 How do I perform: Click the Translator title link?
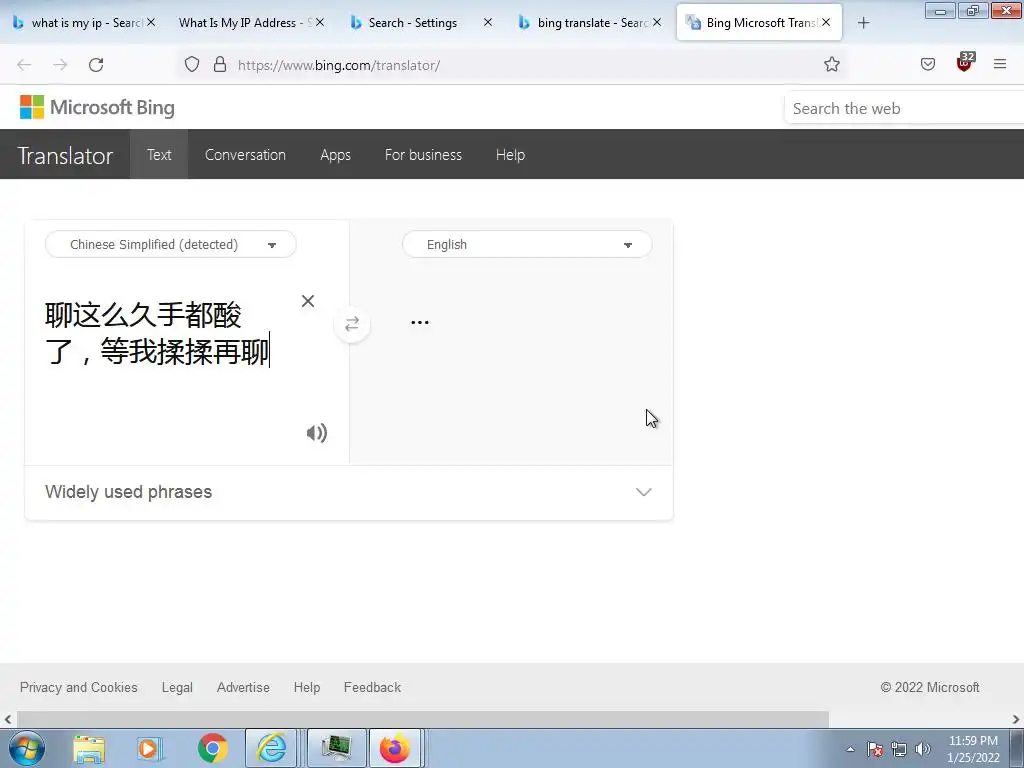[x=65, y=155]
